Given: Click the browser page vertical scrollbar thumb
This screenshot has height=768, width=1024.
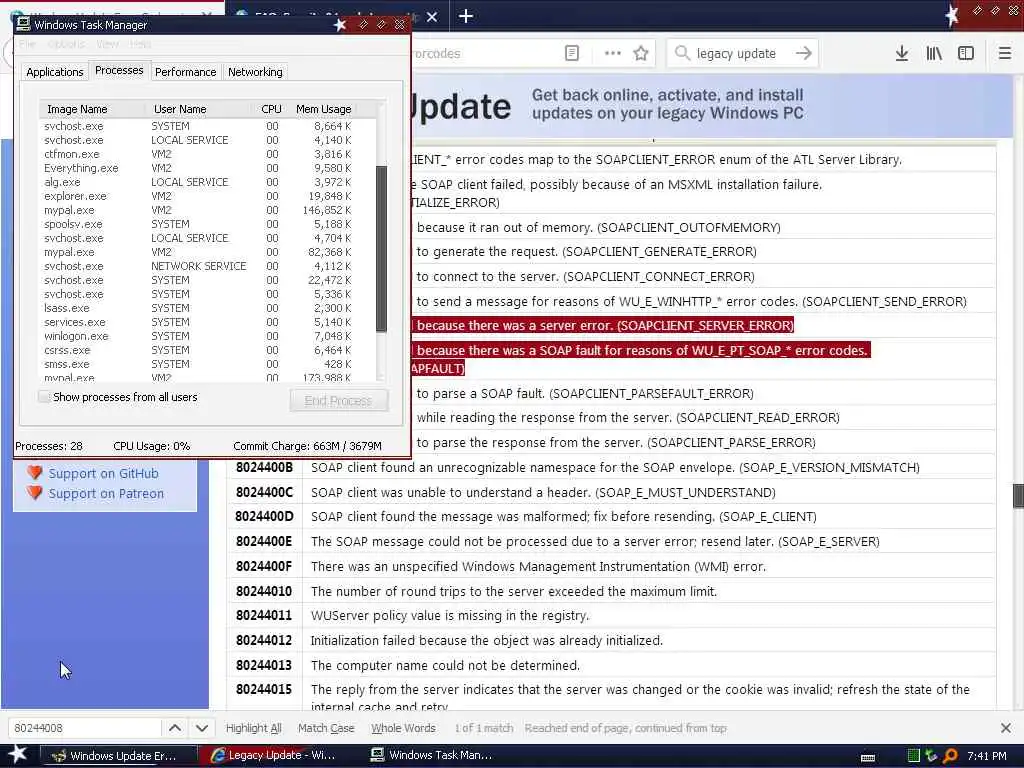Looking at the screenshot, I should [1017, 496].
